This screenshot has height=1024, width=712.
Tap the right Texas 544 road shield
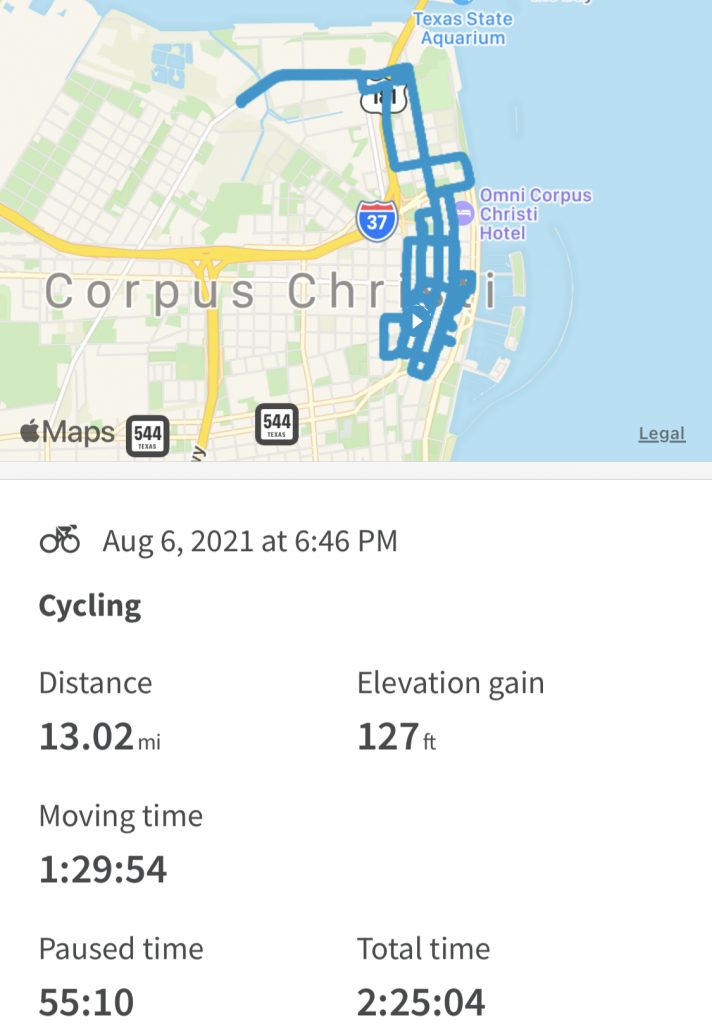point(276,424)
